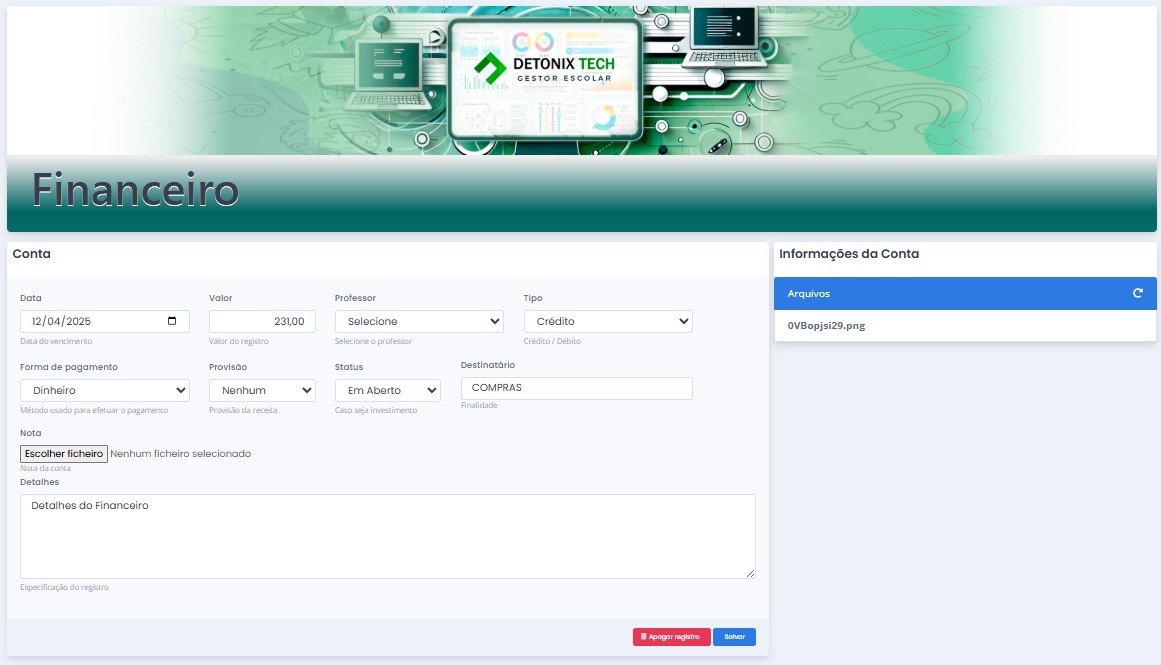
Task: Open the Status dropdown Em Aberto
Action: [x=387, y=390]
